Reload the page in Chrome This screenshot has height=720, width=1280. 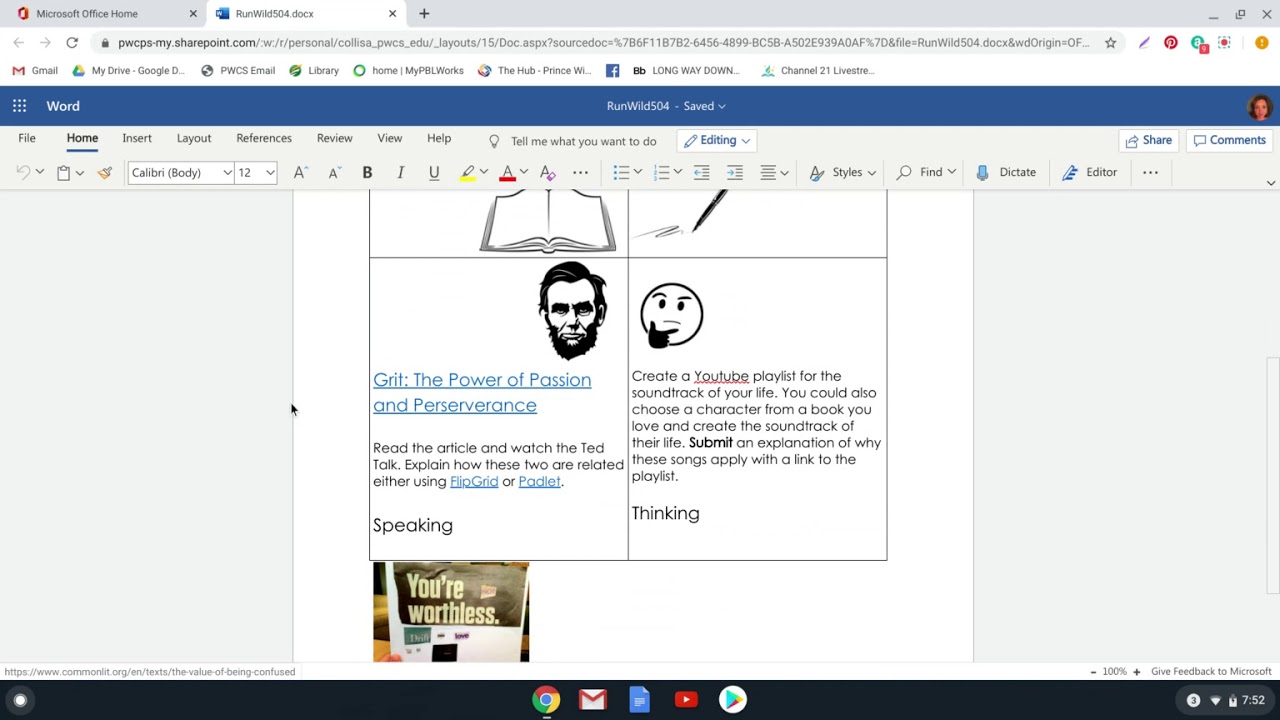click(72, 43)
